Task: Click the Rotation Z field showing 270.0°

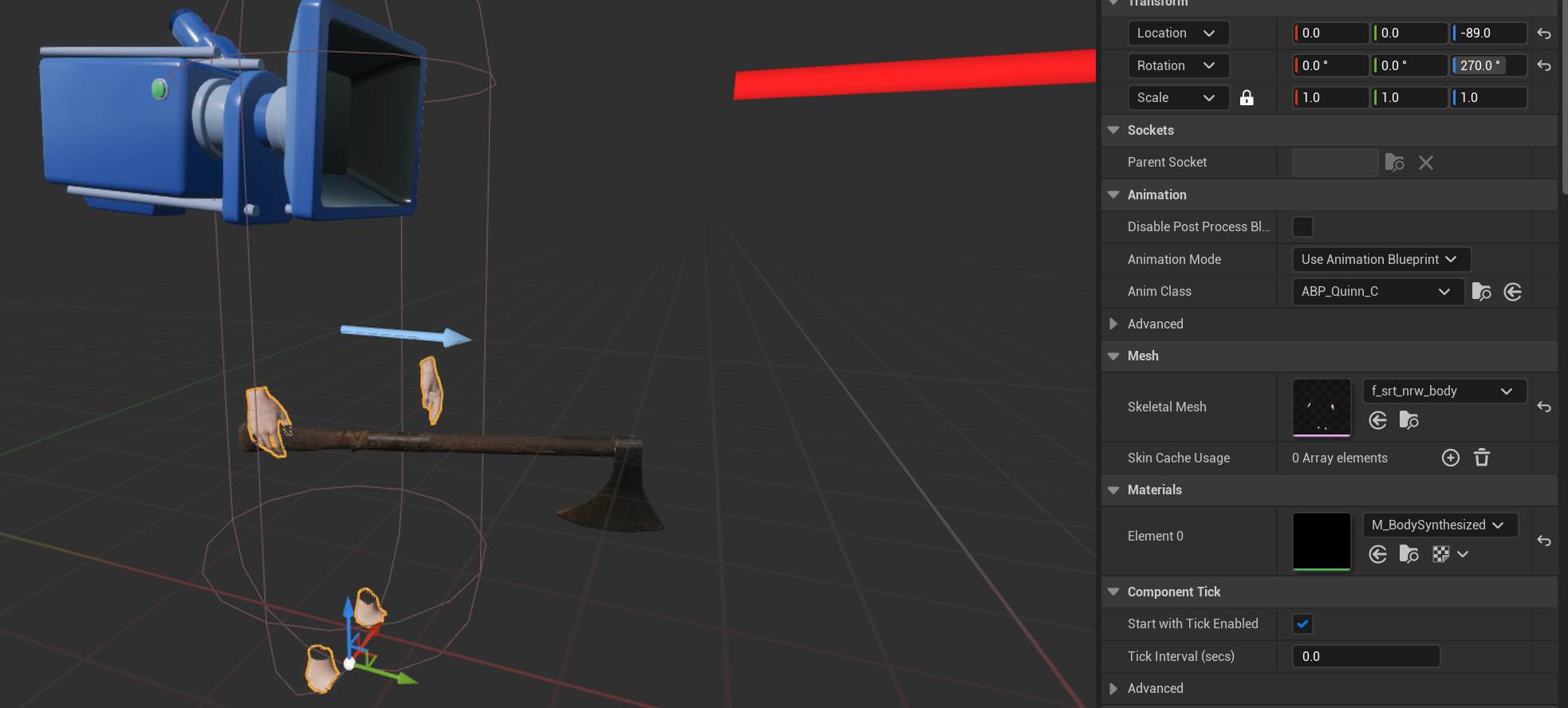Action: [1489, 65]
